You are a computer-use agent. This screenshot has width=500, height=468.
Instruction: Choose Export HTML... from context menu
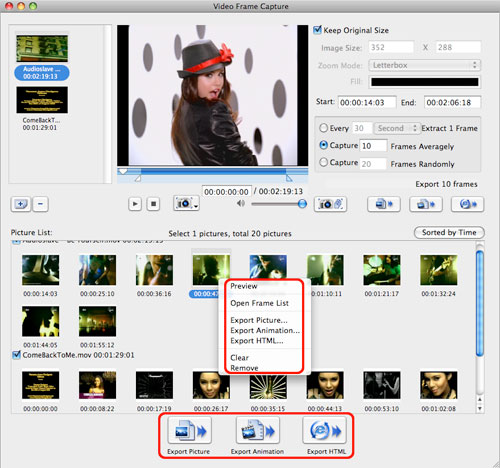coord(257,341)
